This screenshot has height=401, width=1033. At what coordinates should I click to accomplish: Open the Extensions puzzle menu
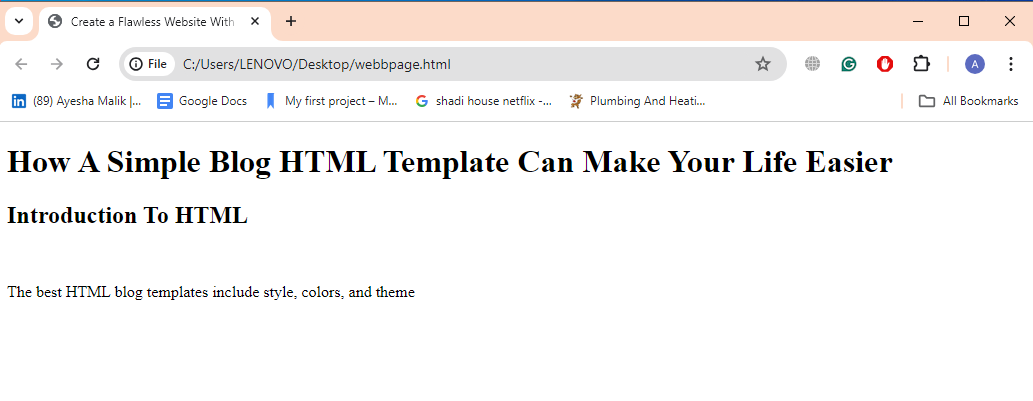(921, 64)
